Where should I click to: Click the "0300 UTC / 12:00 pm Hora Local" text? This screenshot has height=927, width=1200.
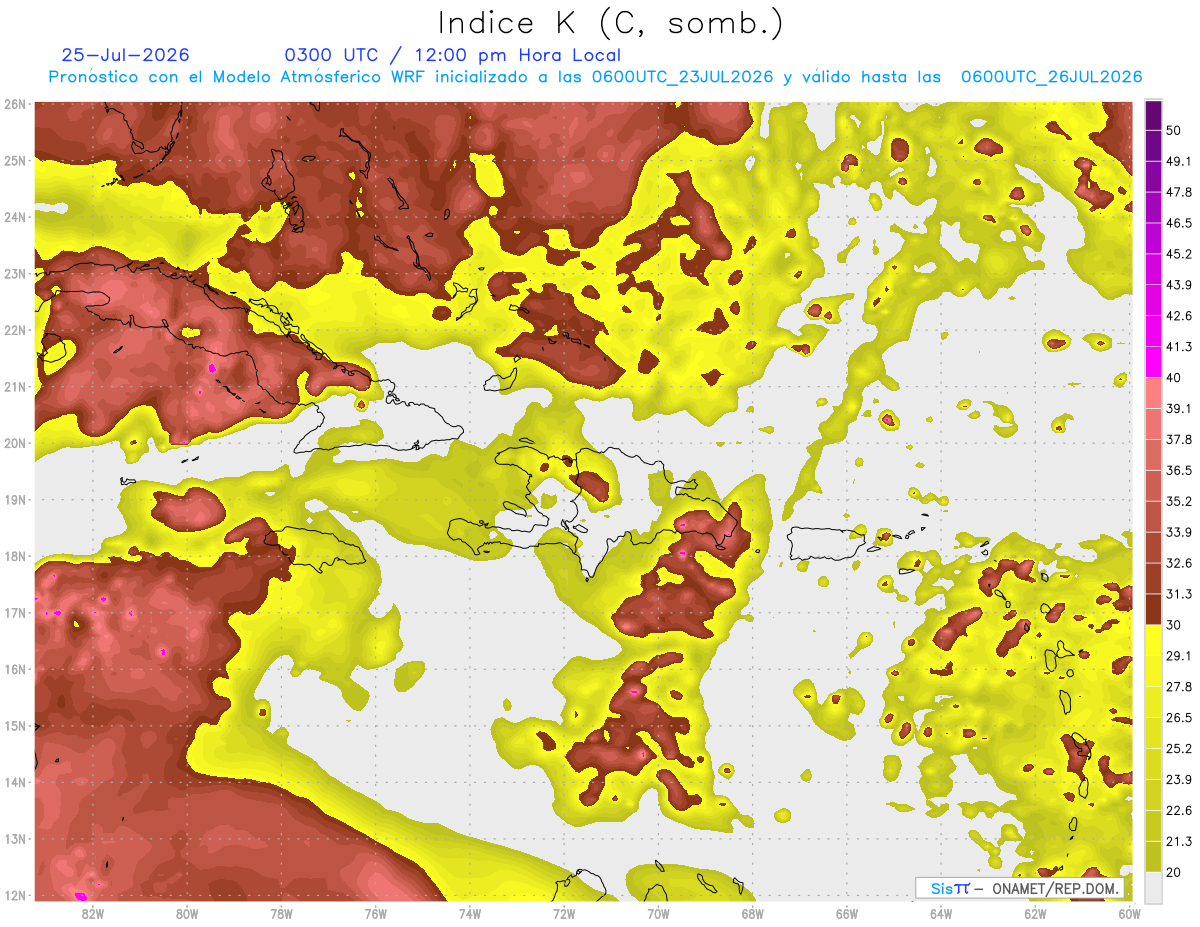[x=453, y=55]
